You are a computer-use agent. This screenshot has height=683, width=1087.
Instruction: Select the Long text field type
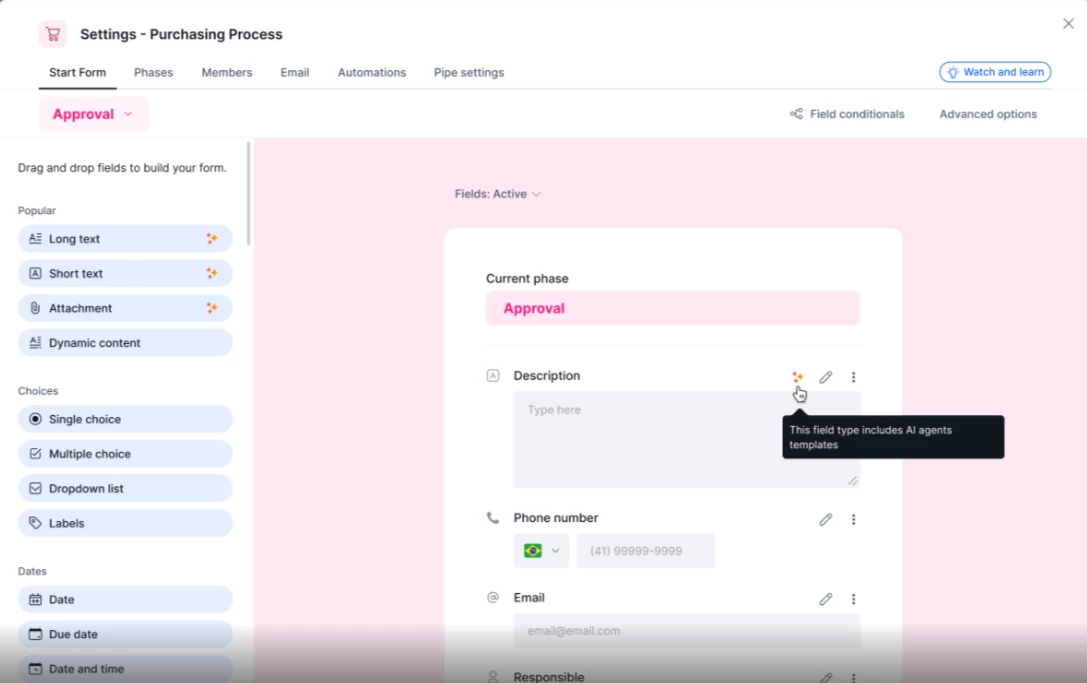(125, 239)
